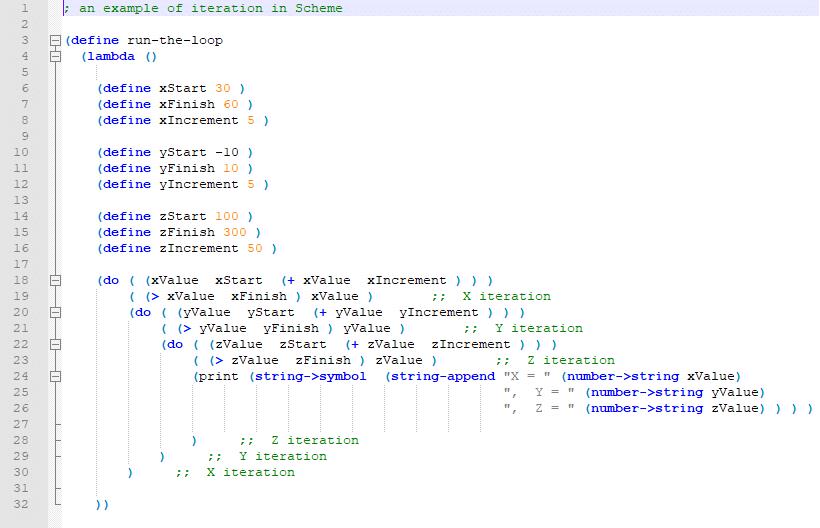Click the ';; Z iteration' comment on line 28
The image size is (820, 528).
[299, 440]
